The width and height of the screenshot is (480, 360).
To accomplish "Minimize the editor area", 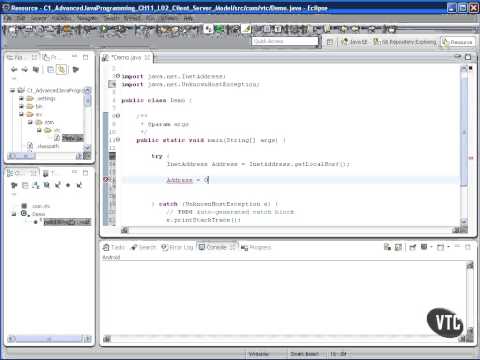I will coord(458,57).
